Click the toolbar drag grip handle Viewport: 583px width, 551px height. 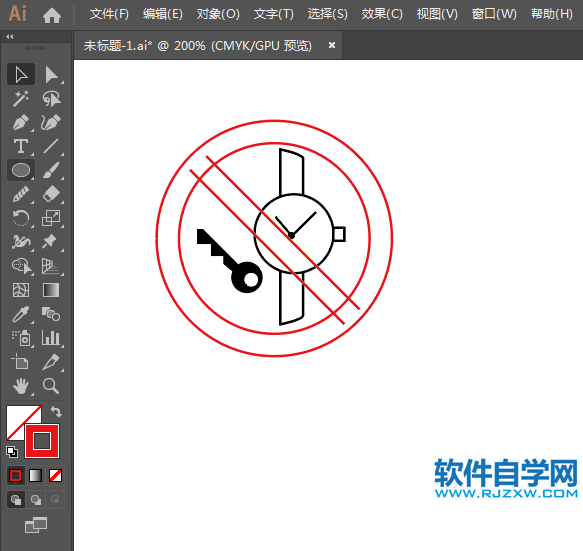coord(36,48)
